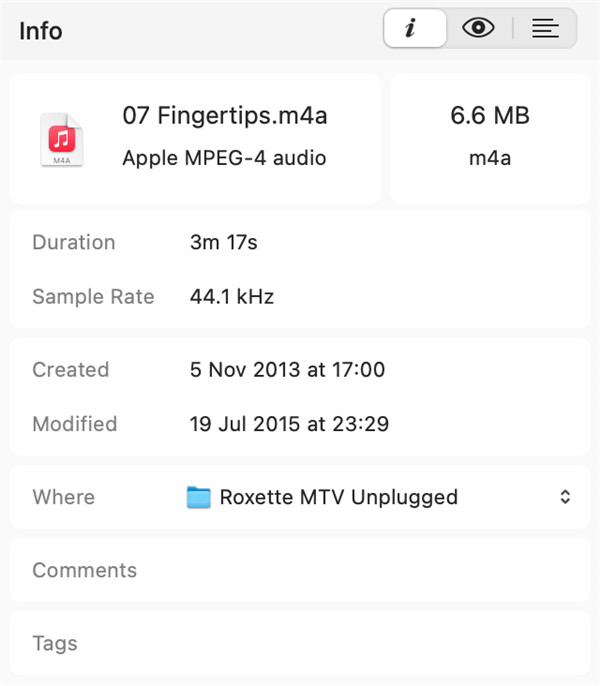Expand the Where path stepper arrows
Image resolution: width=600 pixels, height=686 pixels.
click(565, 497)
